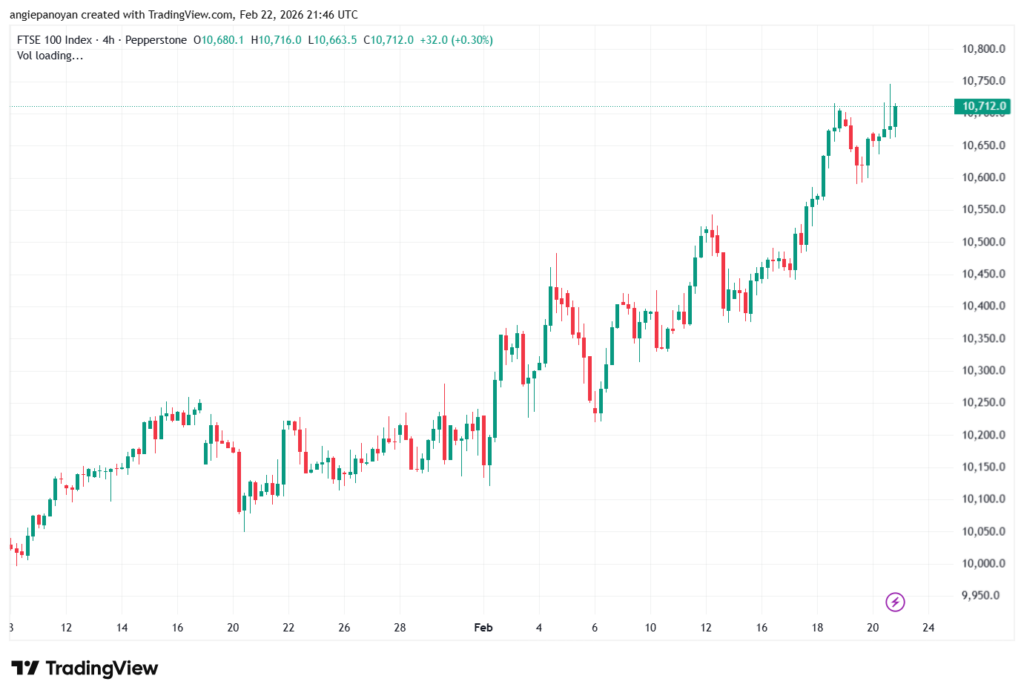The width and height of the screenshot is (1024, 696).
Task: Click the change value +32.0 (+0.30%)
Action: click(x=462, y=39)
